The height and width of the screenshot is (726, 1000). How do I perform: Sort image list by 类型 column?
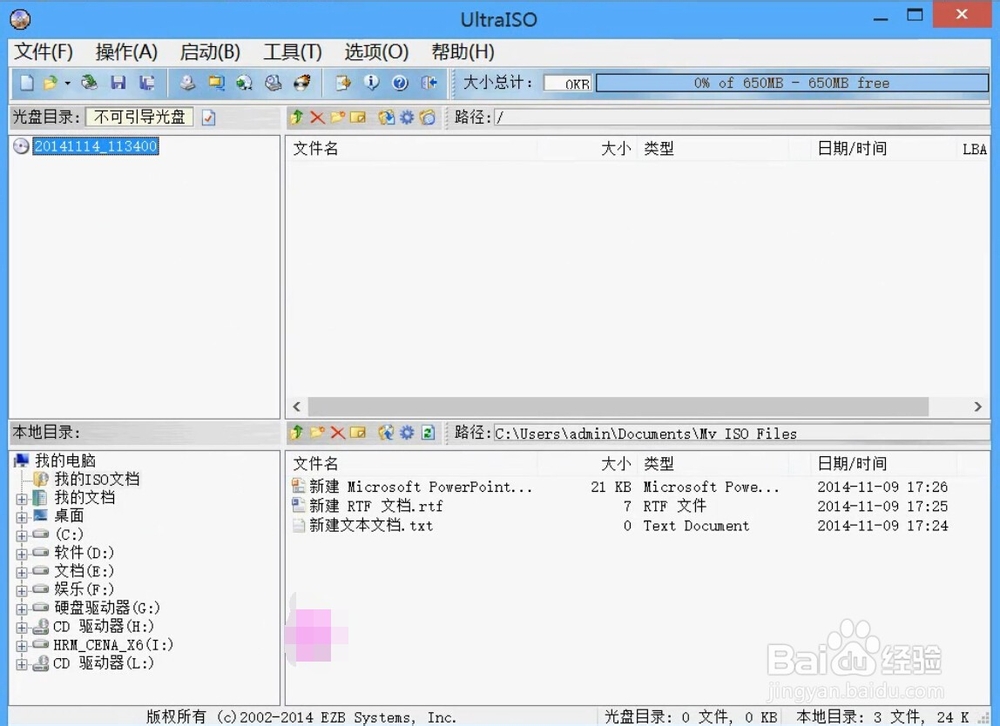point(658,149)
